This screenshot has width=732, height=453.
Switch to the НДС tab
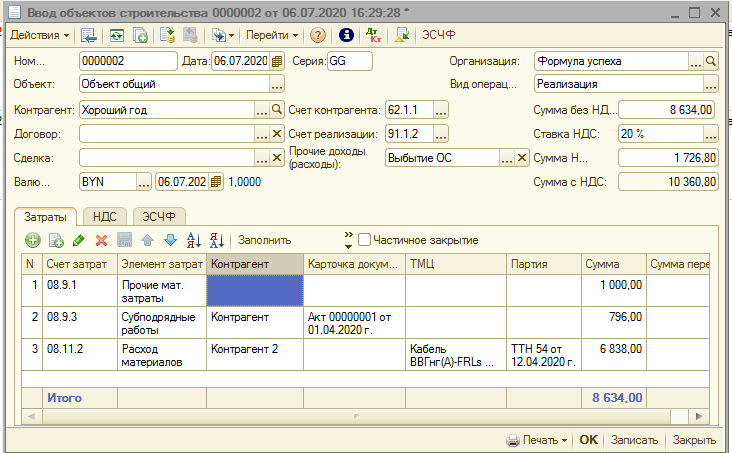(x=104, y=216)
